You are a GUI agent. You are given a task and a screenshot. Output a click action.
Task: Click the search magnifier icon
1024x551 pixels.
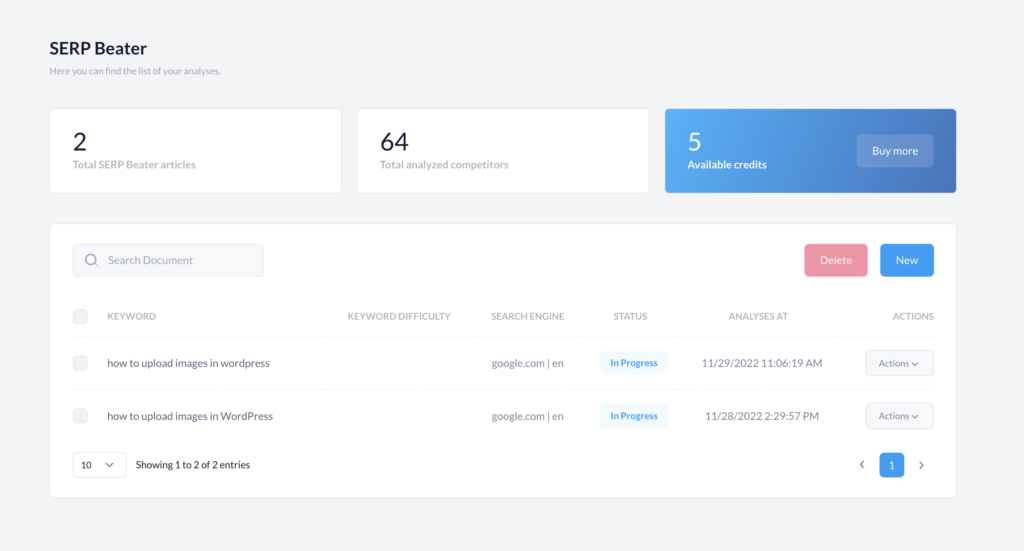(91, 260)
